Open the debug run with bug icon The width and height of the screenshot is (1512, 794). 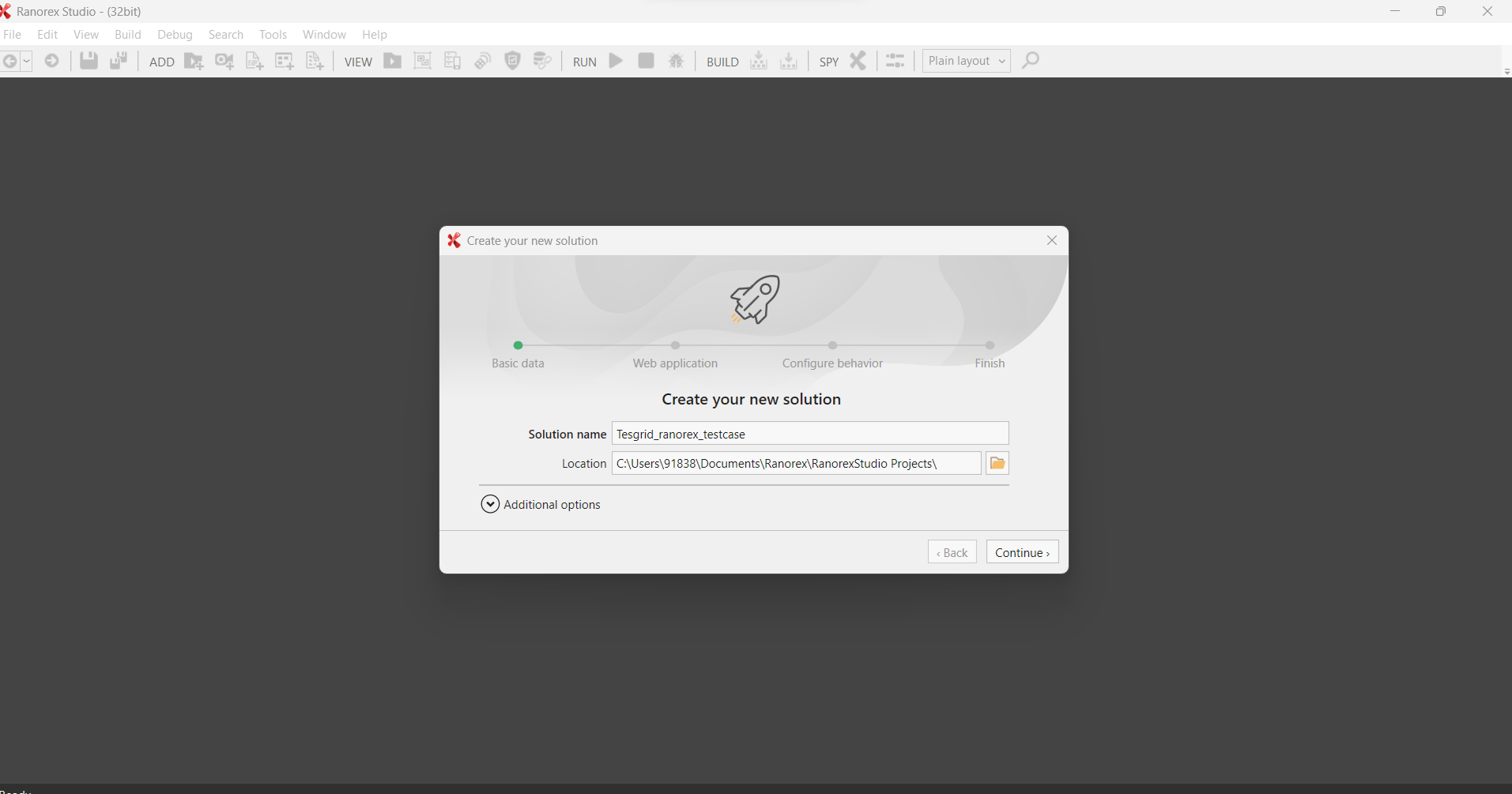point(677,61)
